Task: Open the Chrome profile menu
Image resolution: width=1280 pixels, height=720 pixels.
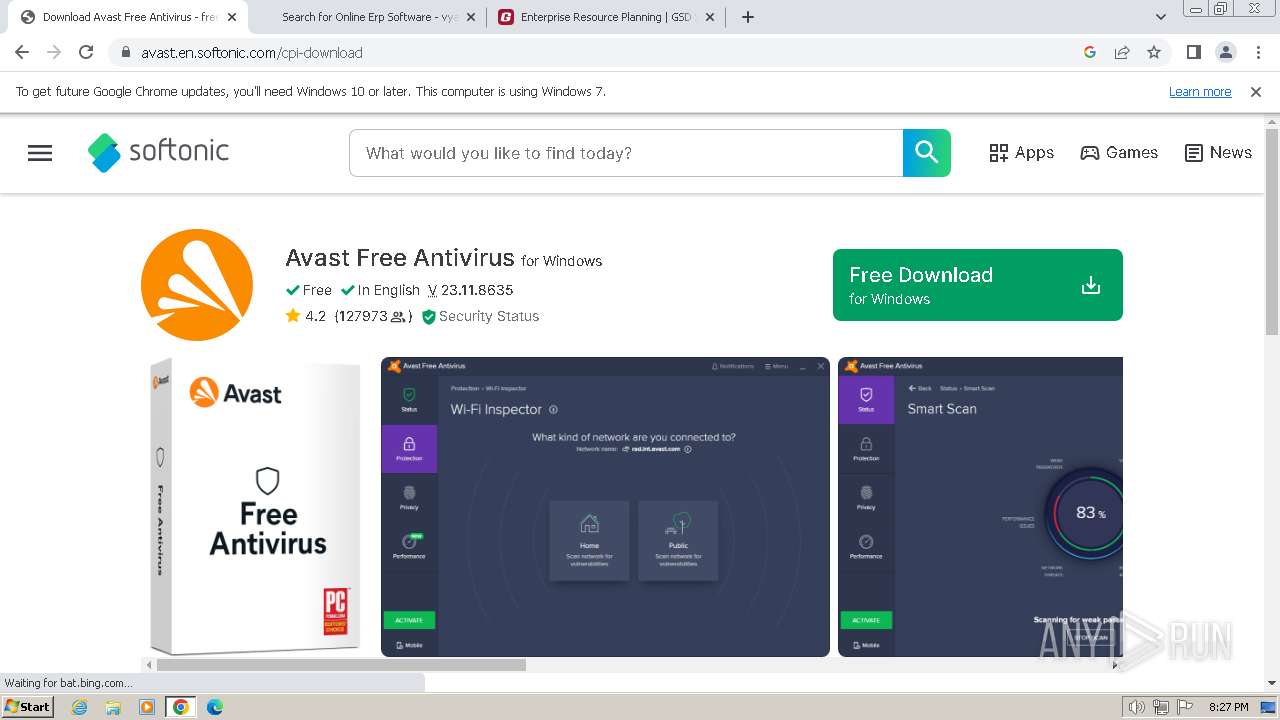Action: click(1226, 53)
